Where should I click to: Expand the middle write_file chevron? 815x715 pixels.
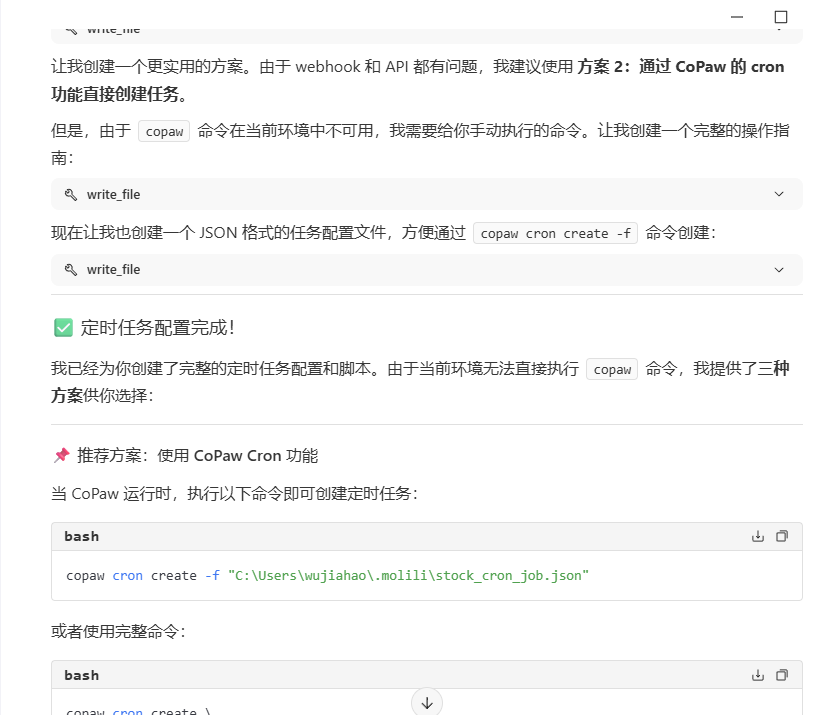point(779,194)
